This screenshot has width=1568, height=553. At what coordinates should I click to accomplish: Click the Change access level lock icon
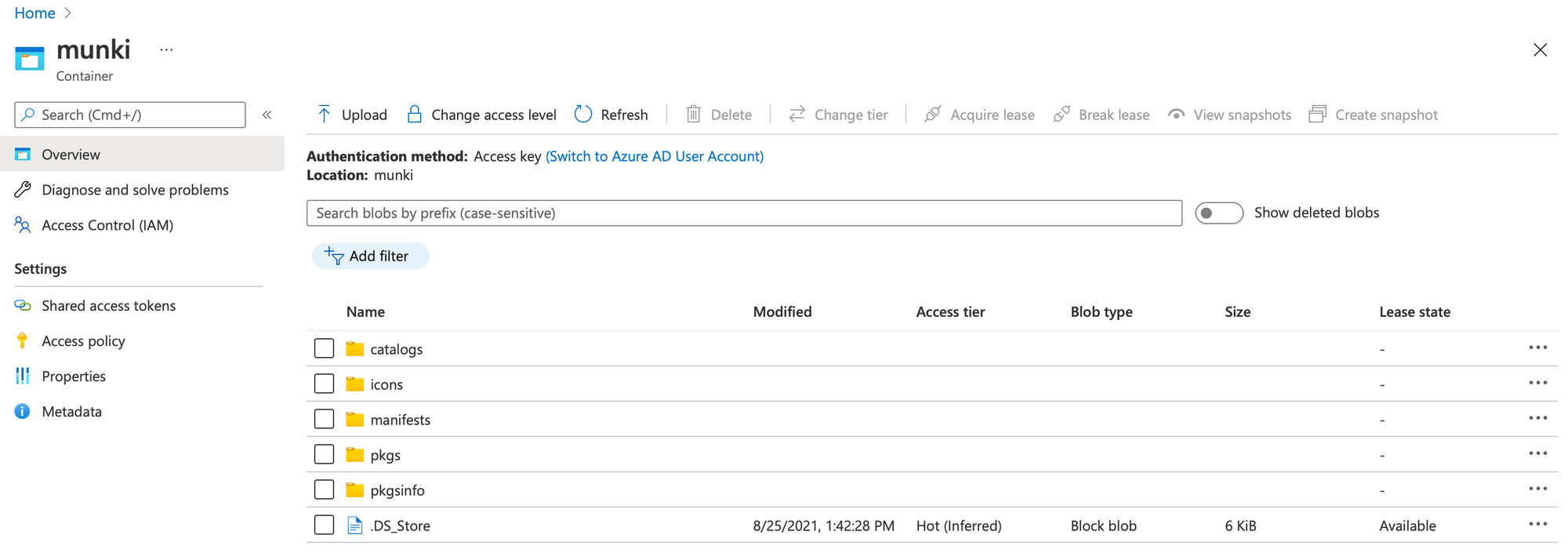pos(415,115)
